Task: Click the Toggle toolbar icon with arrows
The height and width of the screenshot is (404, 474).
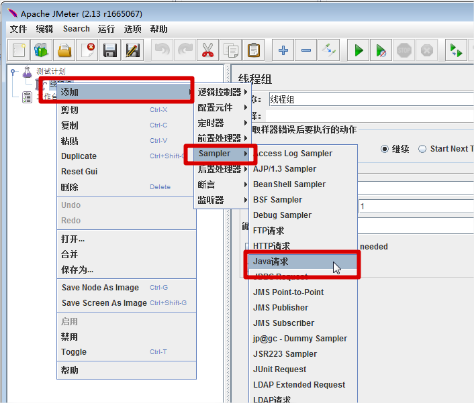Action: [x=329, y=51]
